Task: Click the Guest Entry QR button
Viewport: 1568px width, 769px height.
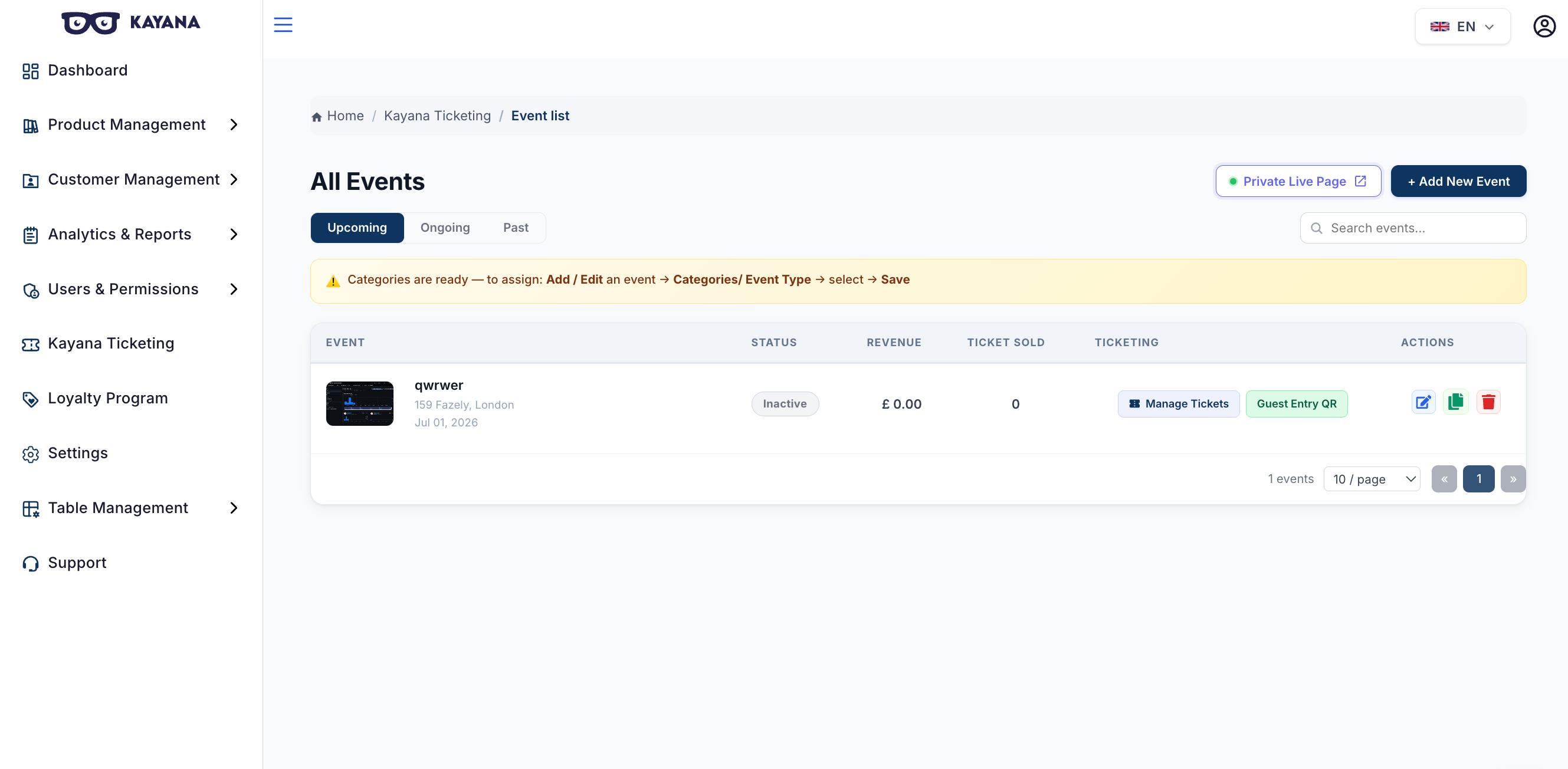Action: click(x=1297, y=403)
